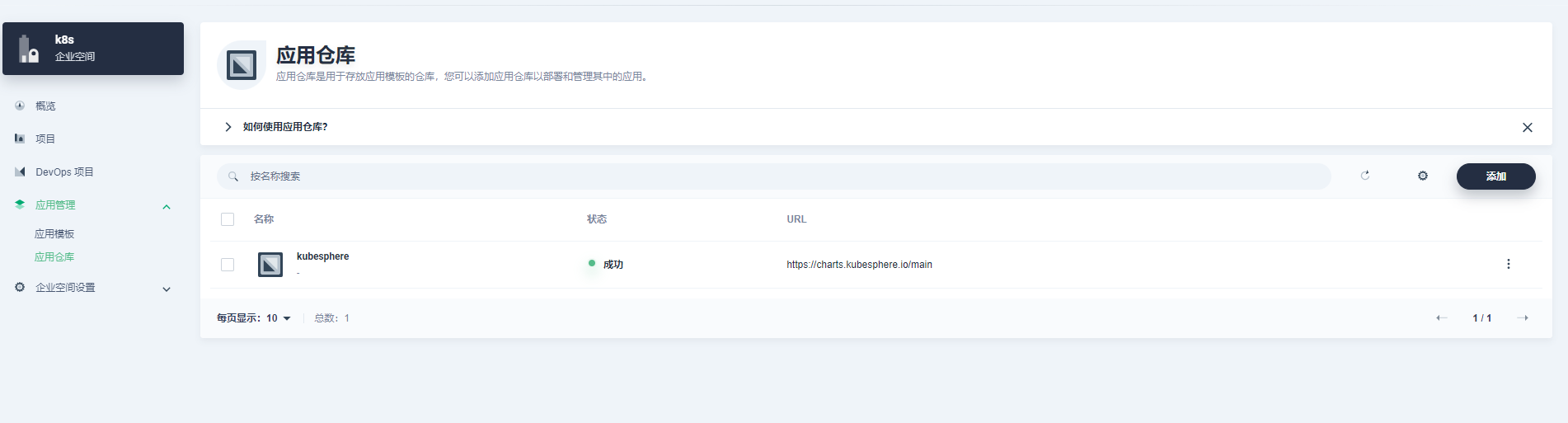Click the https://charts.kubesphere.io/main URL
This screenshot has width=1568, height=423.
pos(859,265)
